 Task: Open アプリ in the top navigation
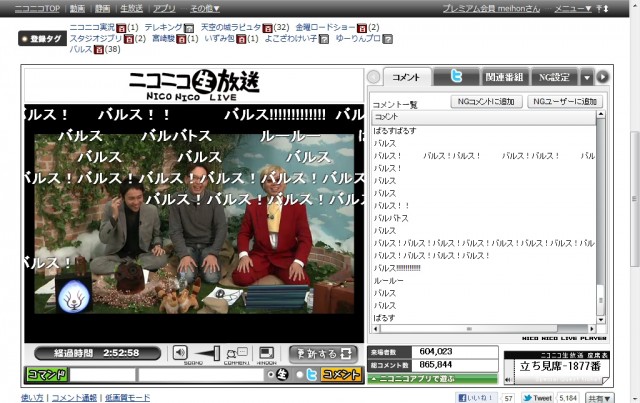(164, 9)
